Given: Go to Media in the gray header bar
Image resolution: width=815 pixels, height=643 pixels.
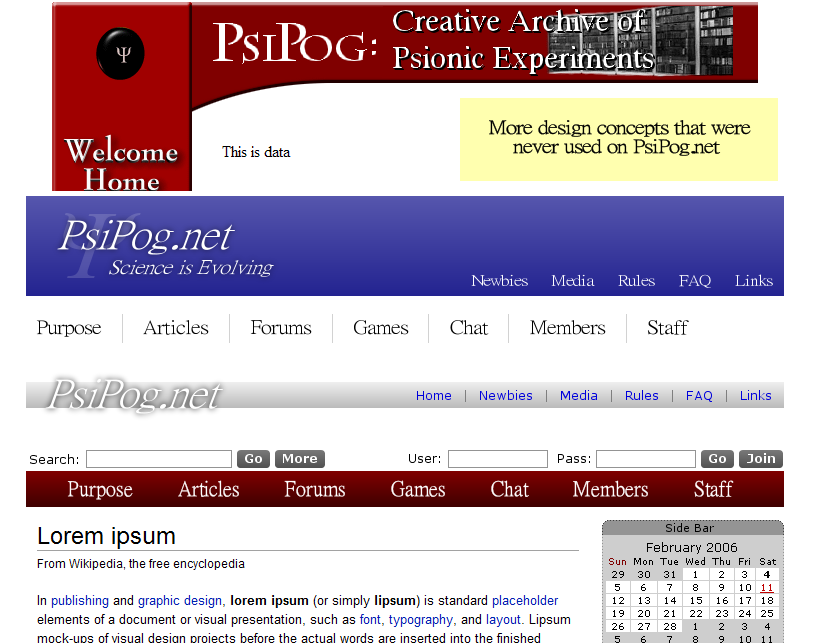Looking at the screenshot, I should 579,396.
